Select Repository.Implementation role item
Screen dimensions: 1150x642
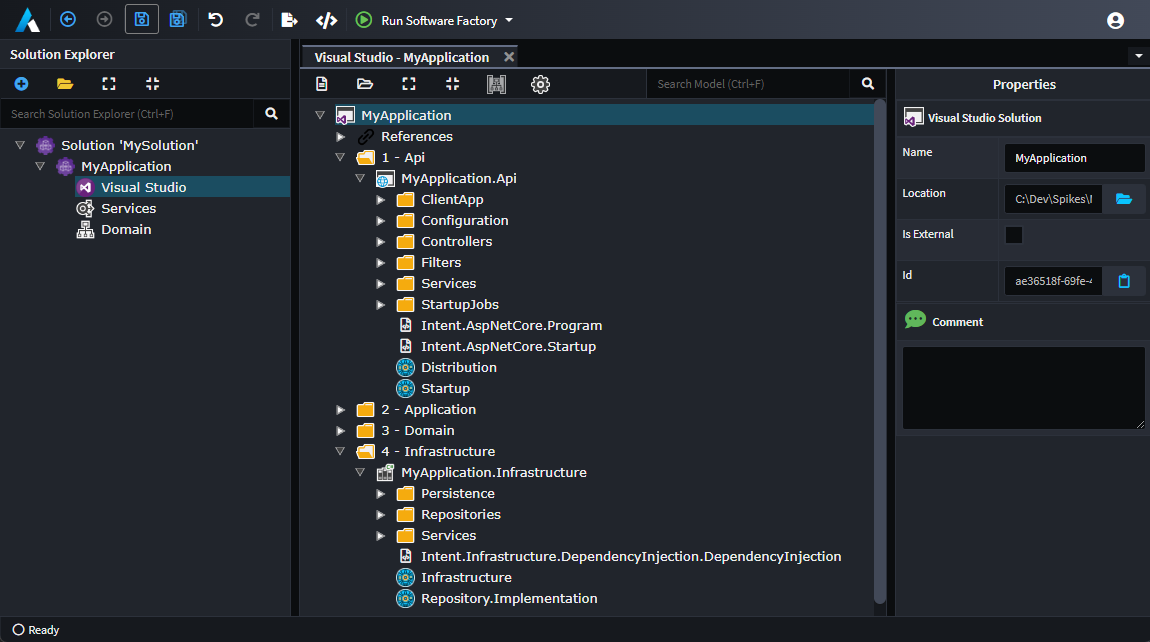(x=509, y=599)
